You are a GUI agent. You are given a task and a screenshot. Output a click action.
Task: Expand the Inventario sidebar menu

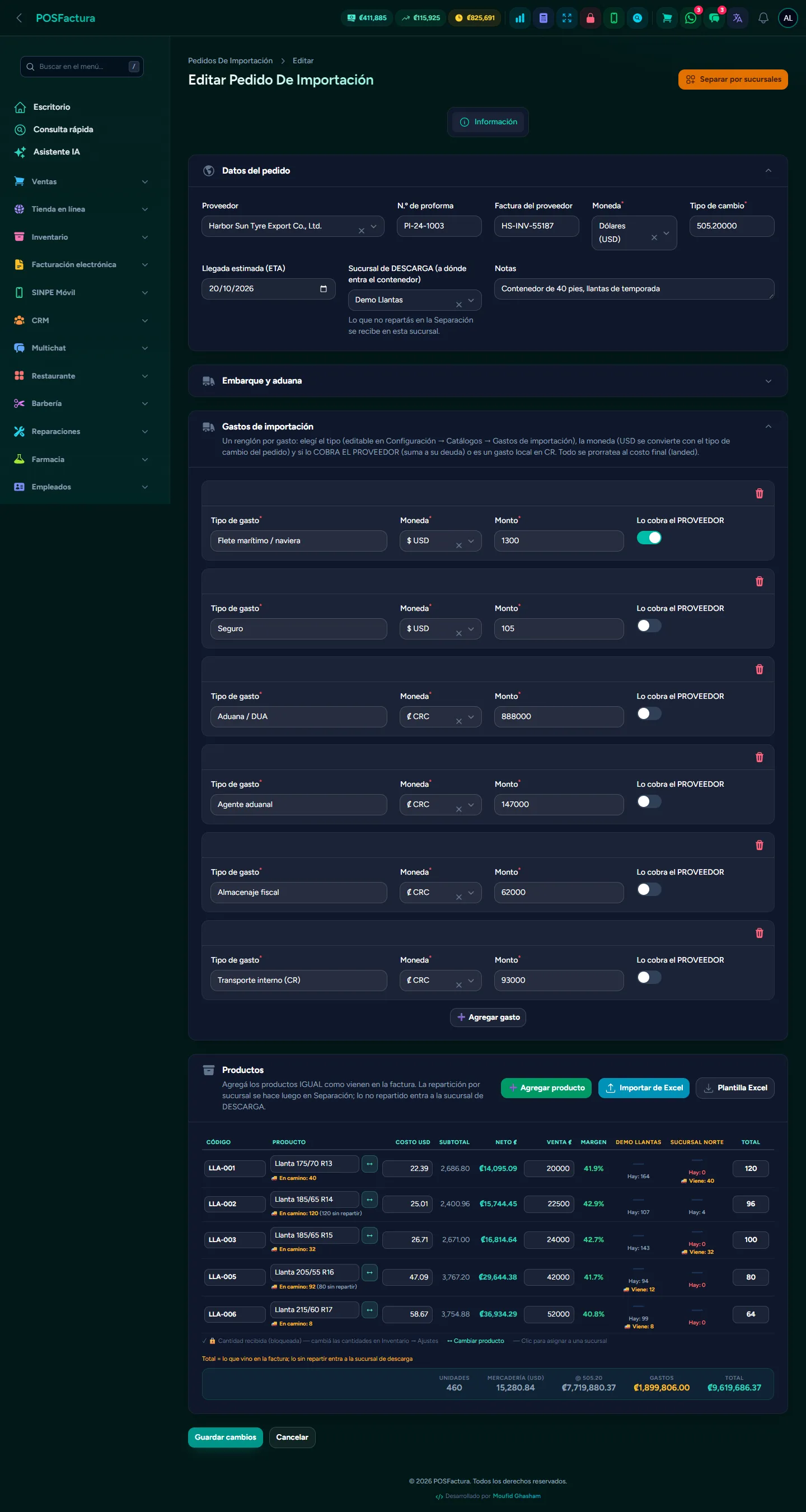(x=82, y=237)
